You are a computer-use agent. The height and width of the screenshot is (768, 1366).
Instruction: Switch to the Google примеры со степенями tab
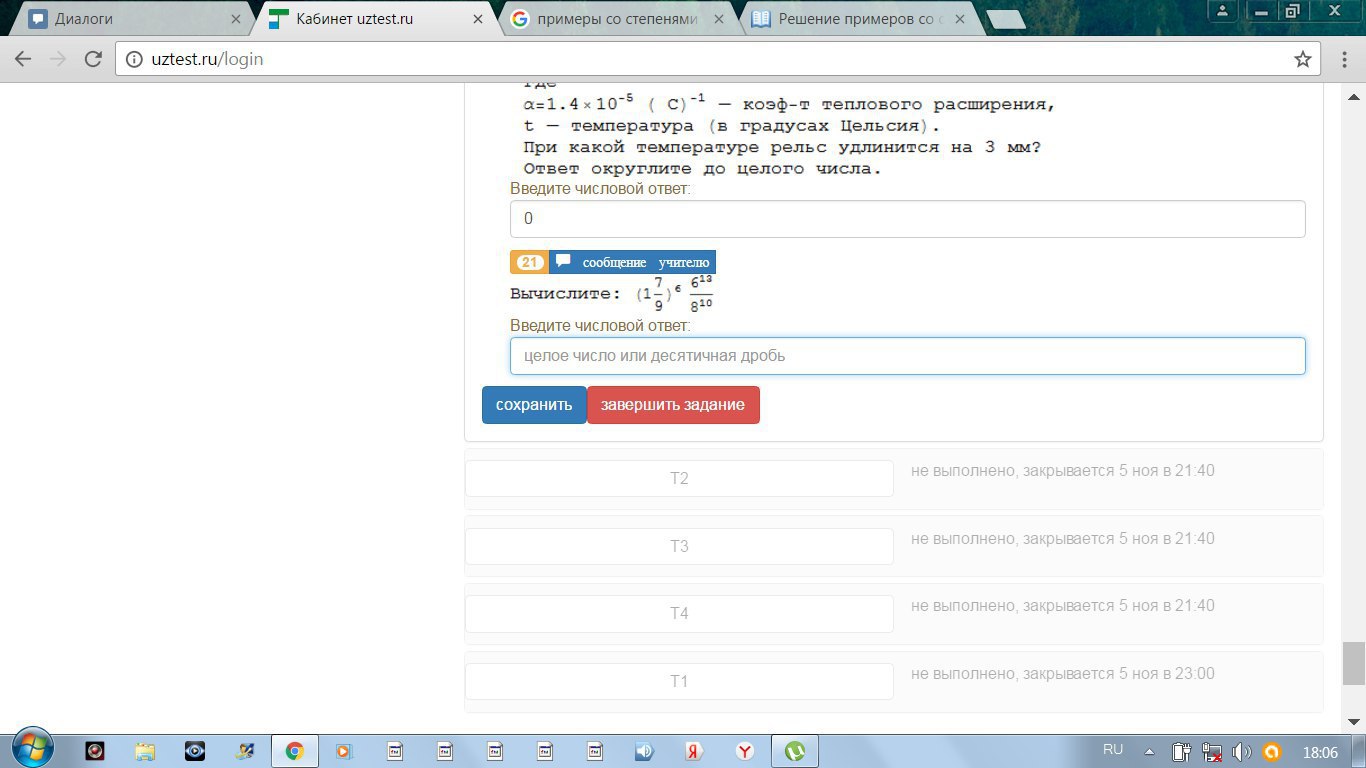[616, 19]
